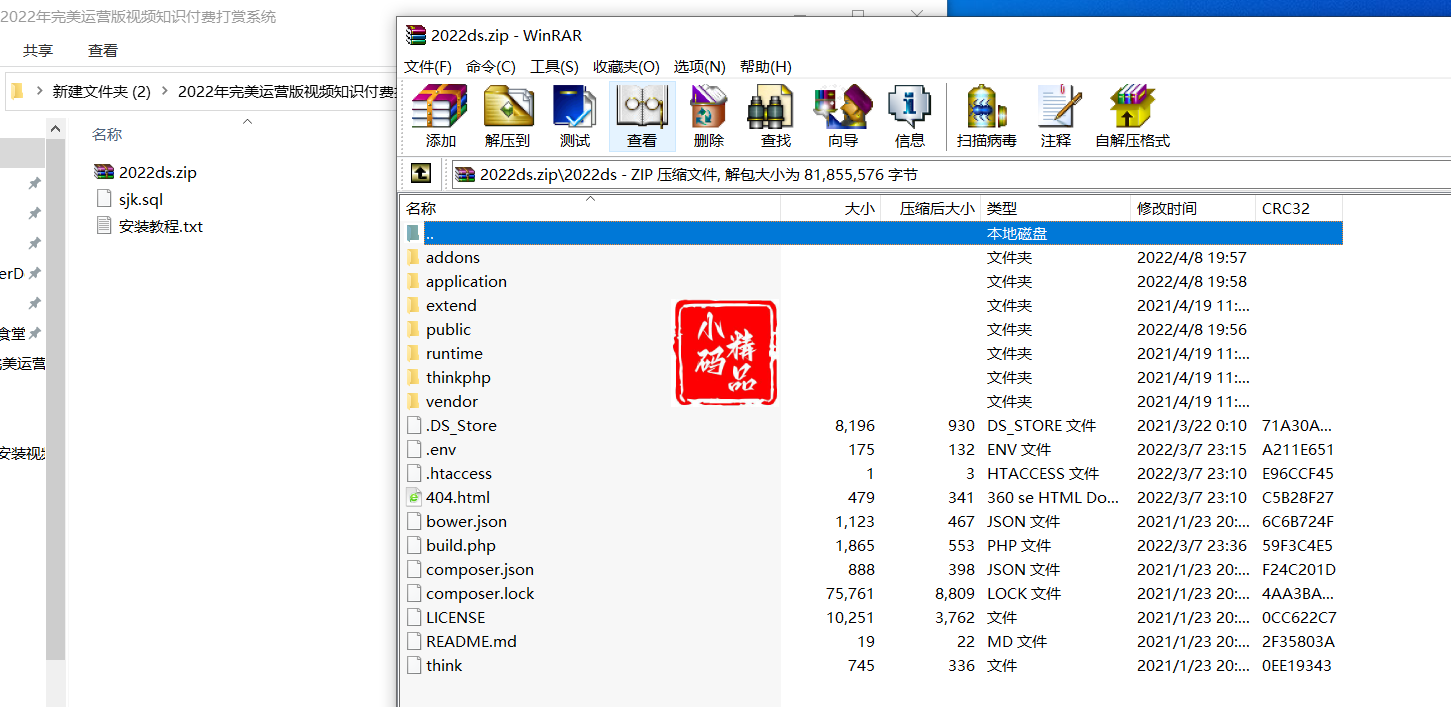Click the up-one-level arrow button in WinRAR

[421, 174]
